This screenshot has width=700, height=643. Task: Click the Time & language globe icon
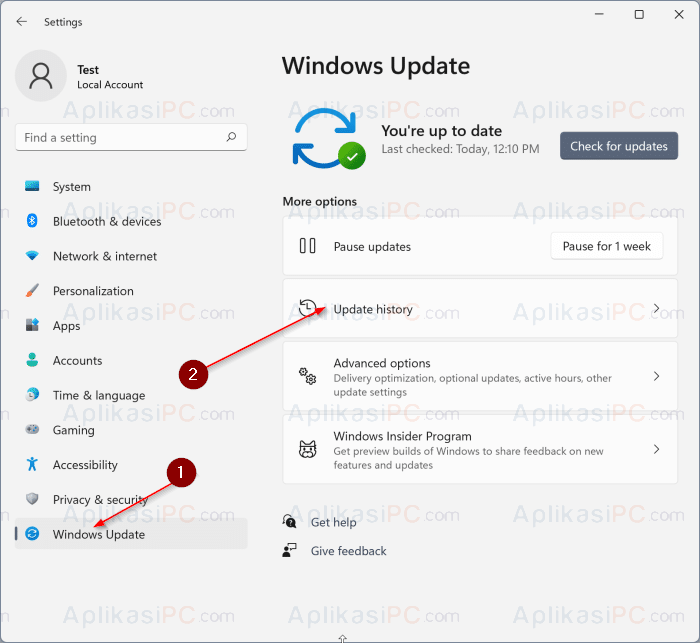pos(32,395)
